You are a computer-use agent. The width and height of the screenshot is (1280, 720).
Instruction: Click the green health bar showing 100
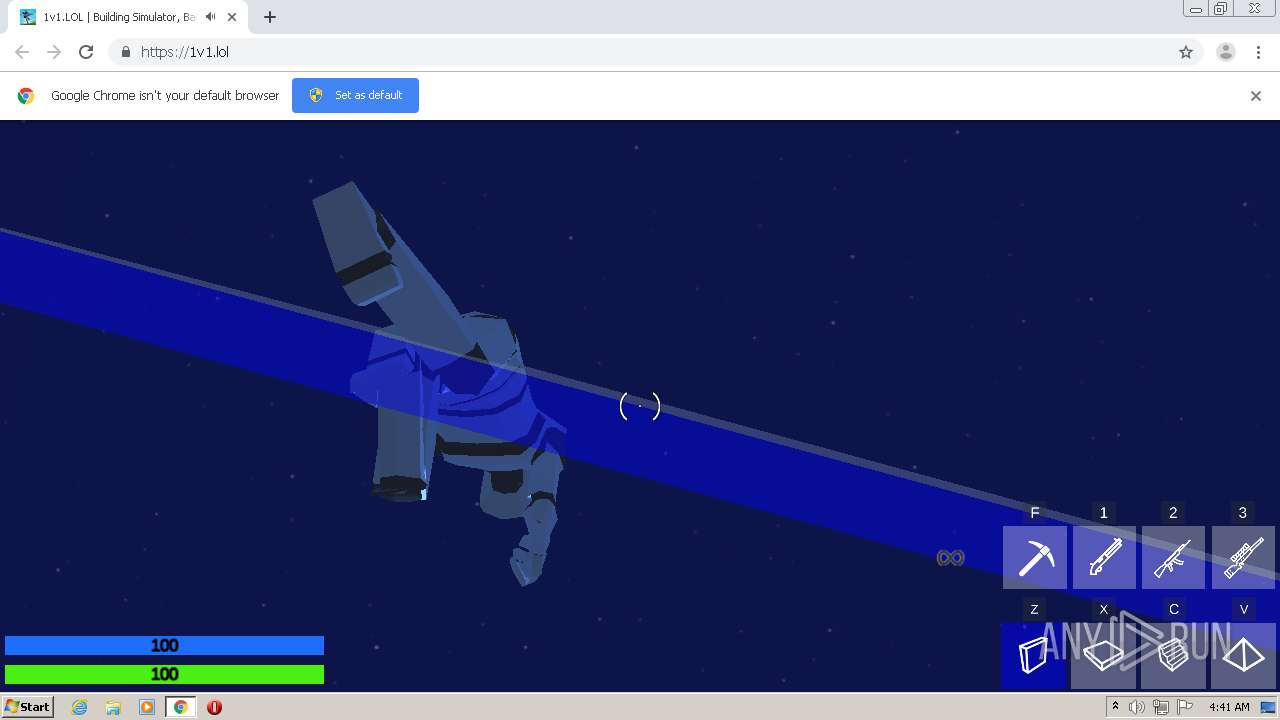point(164,674)
